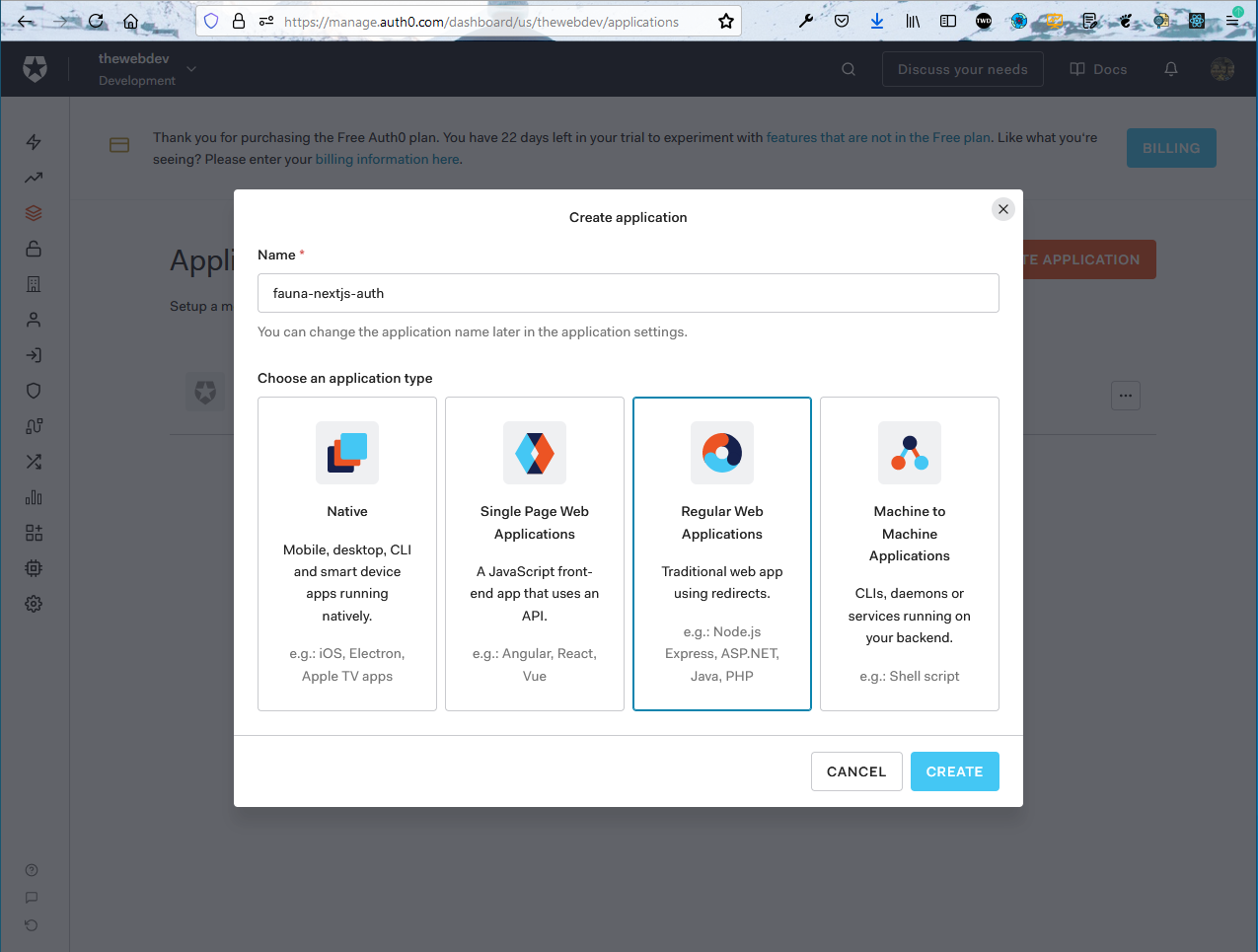This screenshot has height=952, width=1258.
Task: Go to the browser home page icon
Action: click(x=130, y=21)
